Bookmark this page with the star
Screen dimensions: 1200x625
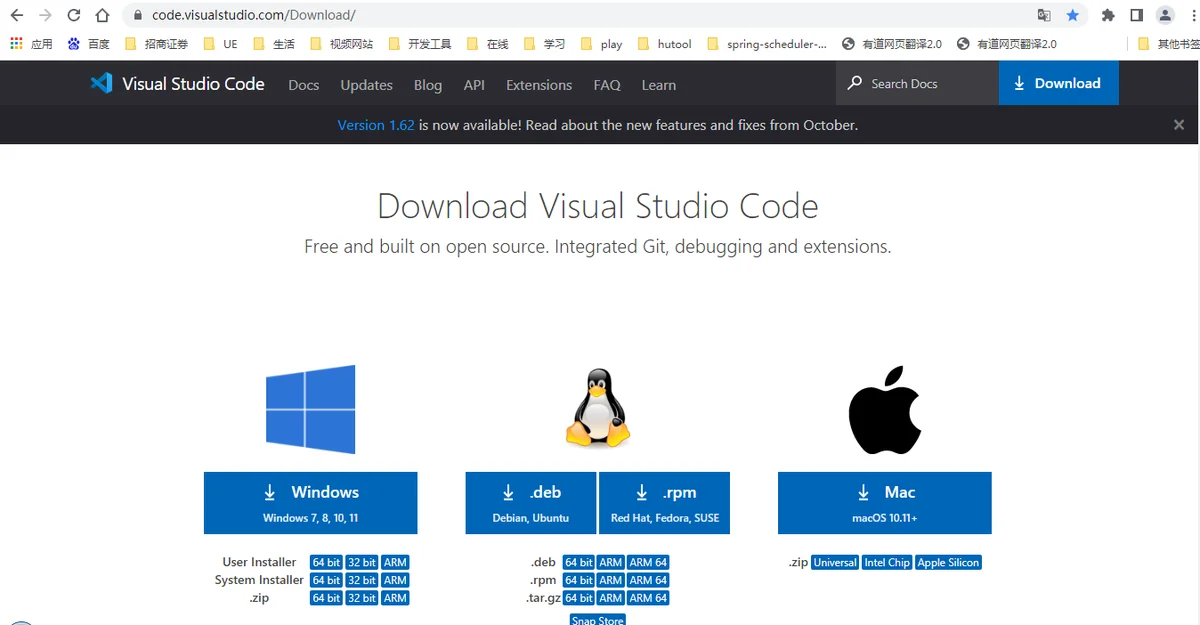click(x=1073, y=16)
